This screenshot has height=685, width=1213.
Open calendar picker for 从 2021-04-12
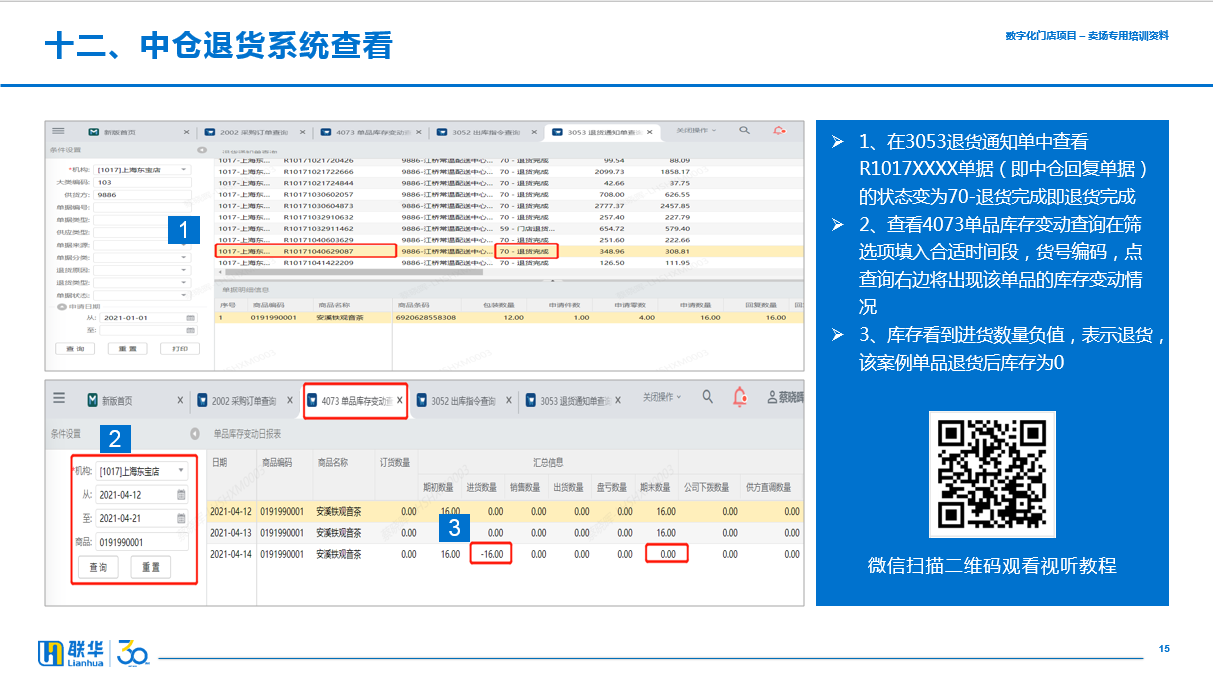(181, 494)
